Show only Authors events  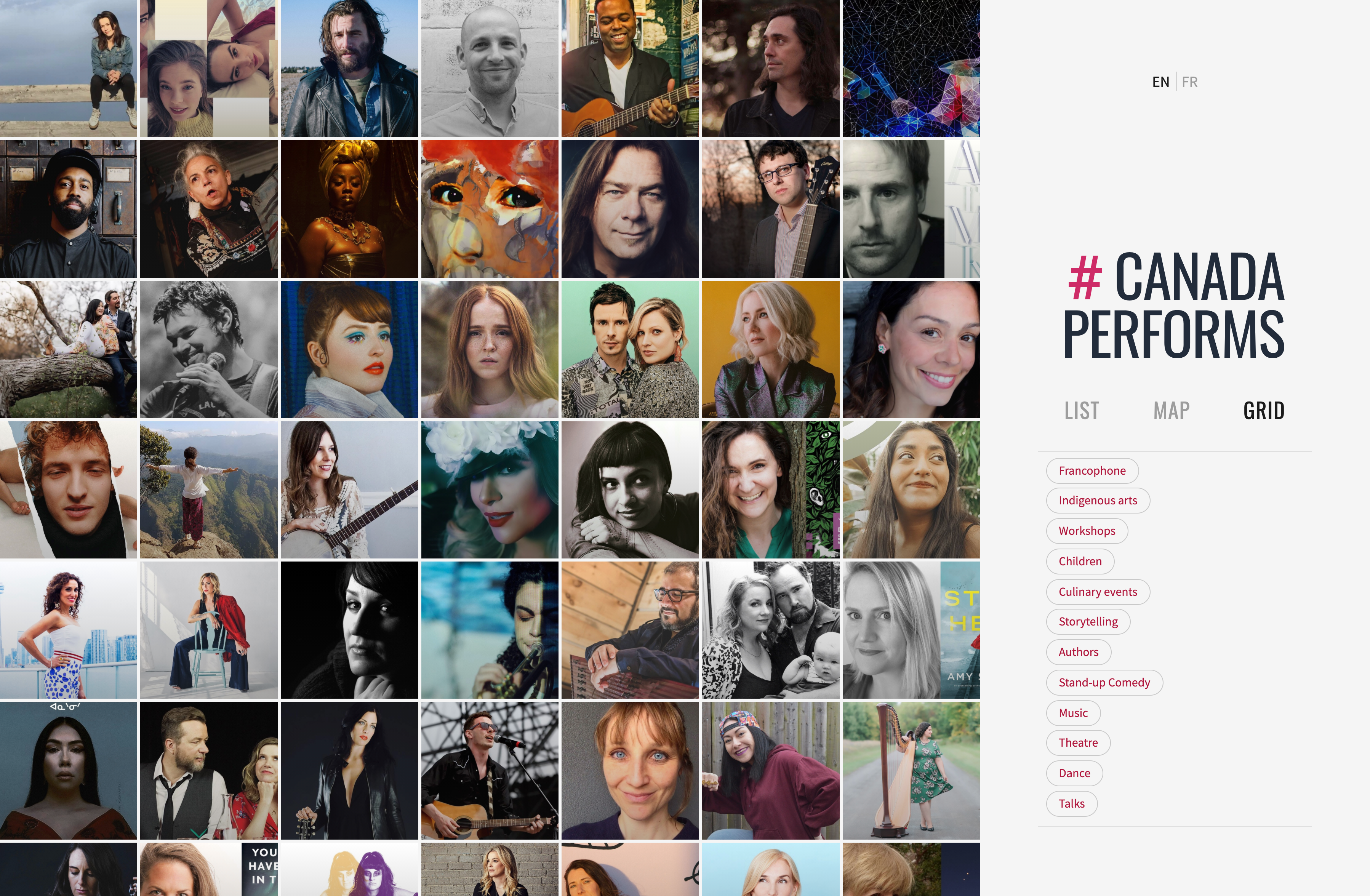click(1078, 653)
